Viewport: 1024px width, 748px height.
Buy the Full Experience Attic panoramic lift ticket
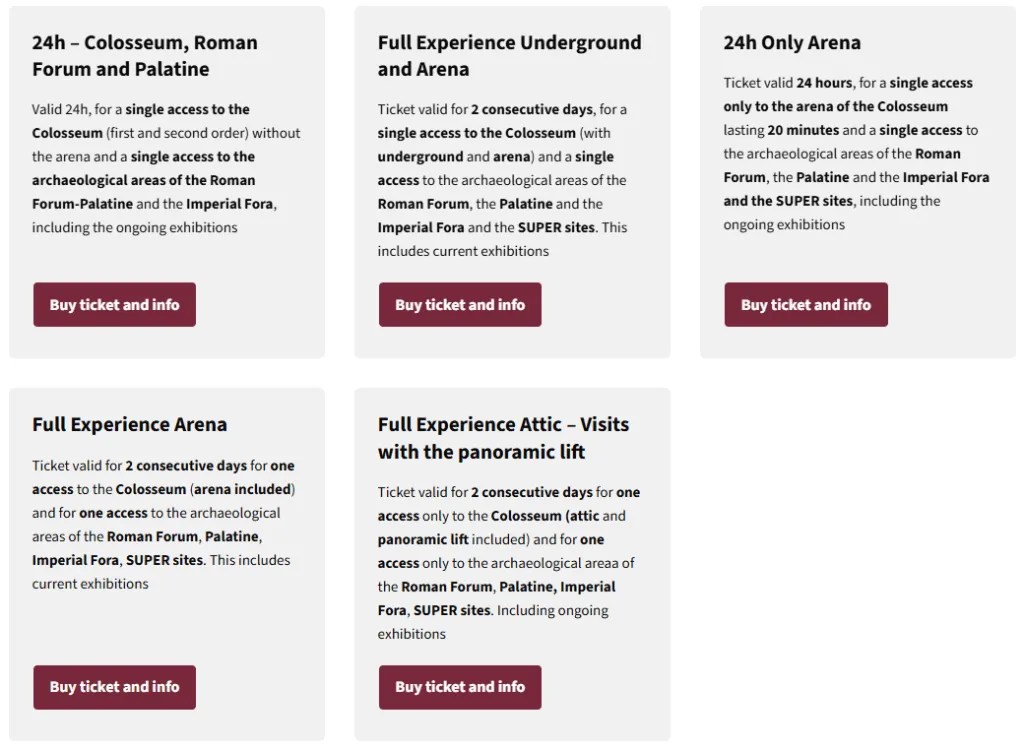[x=460, y=687]
